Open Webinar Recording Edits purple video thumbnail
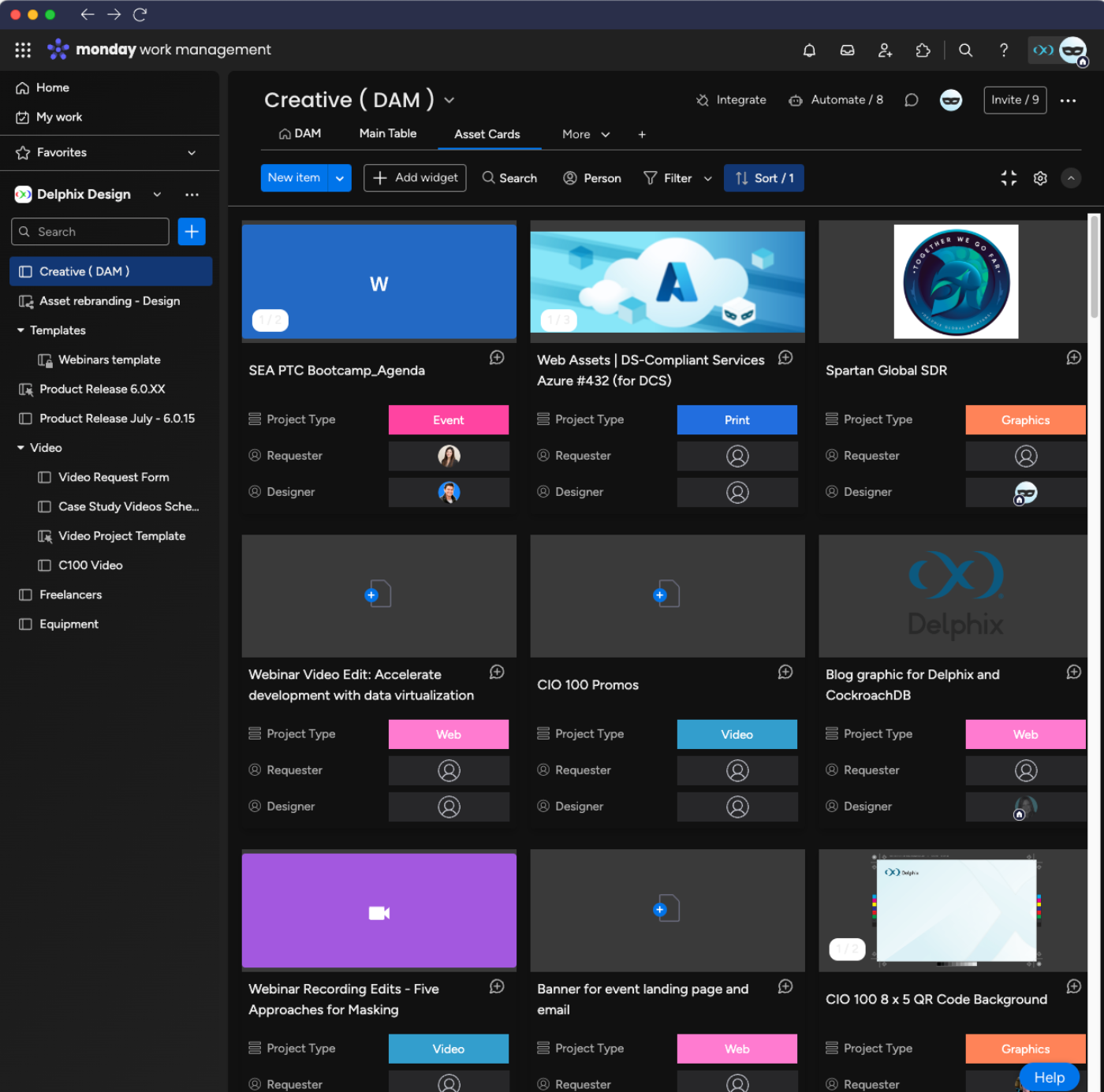1104x1092 pixels. 379,911
